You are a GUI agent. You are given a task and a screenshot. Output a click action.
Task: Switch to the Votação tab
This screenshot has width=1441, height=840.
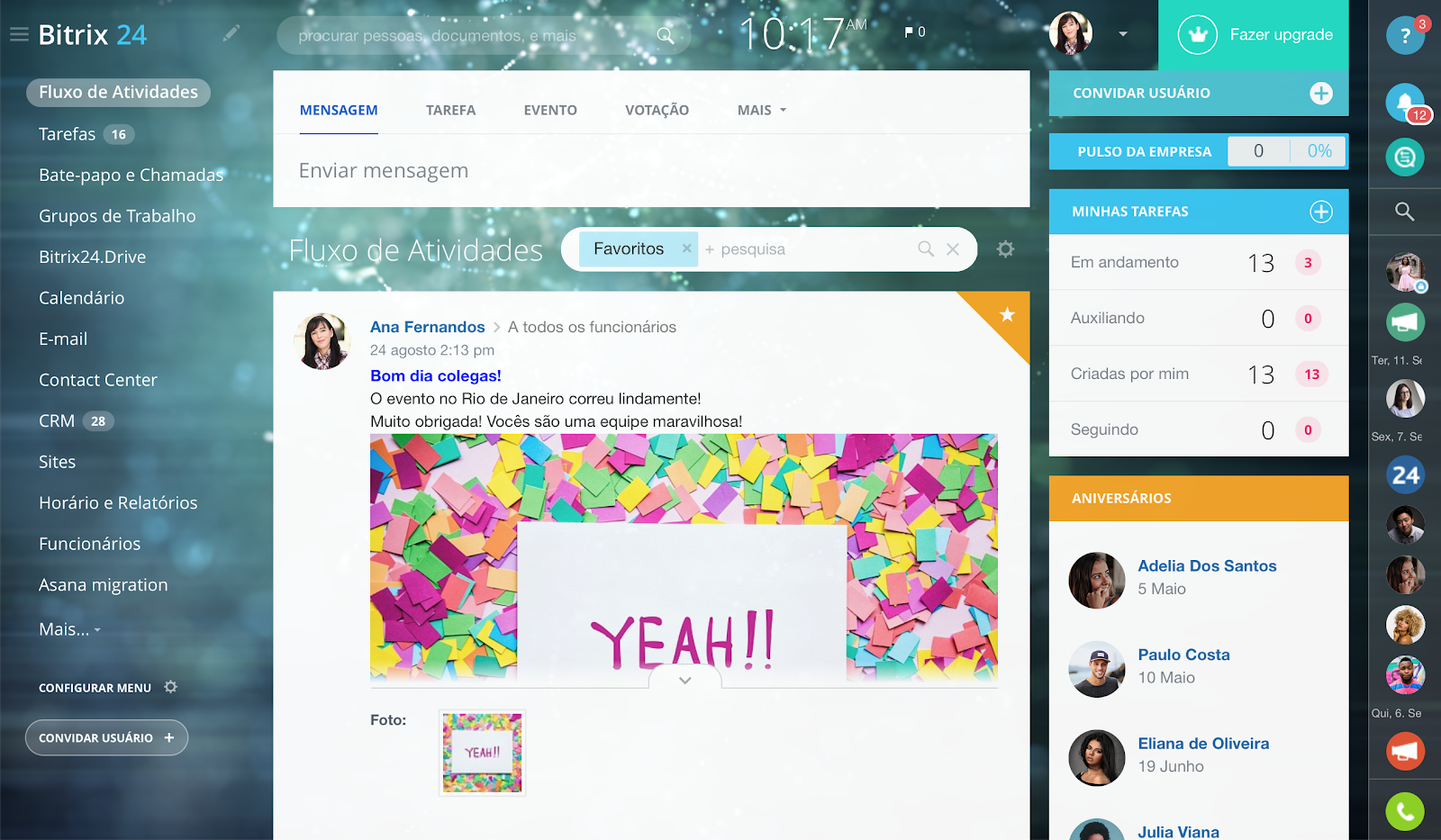657,110
